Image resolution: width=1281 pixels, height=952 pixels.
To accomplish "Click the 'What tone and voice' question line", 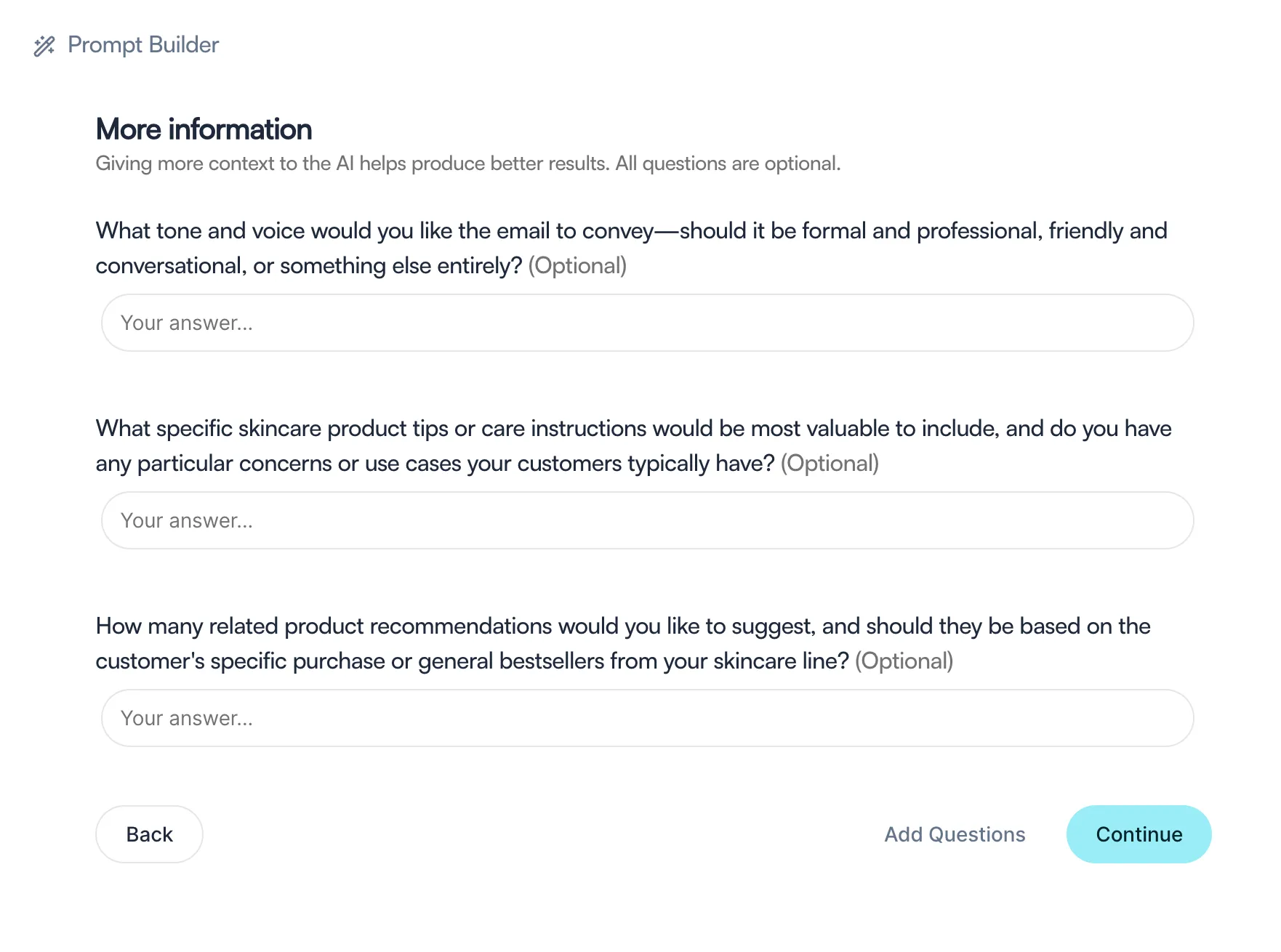I will click(x=631, y=231).
